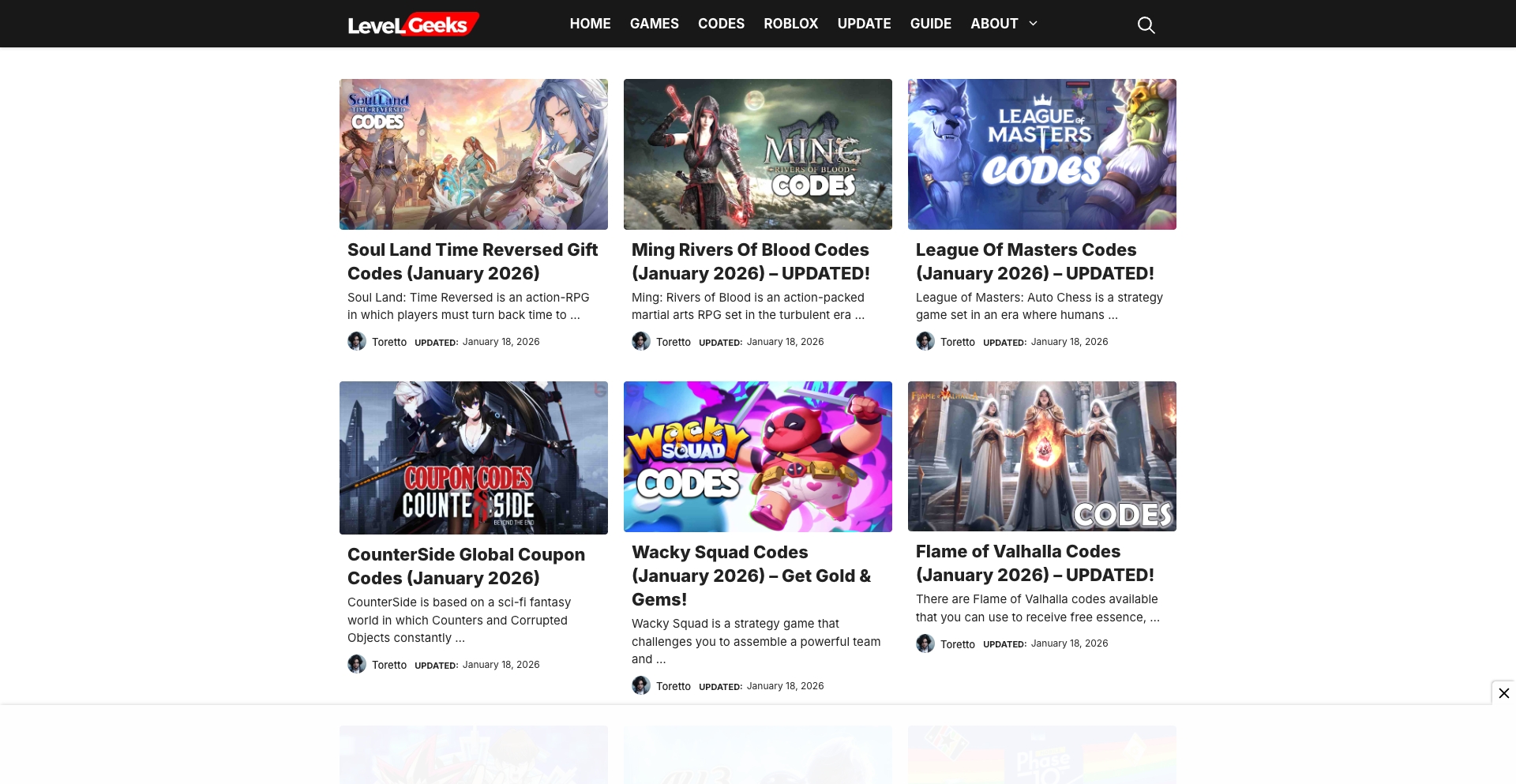
Task: Click Toretto's avatar under Ming Rivers article
Action: 640,341
